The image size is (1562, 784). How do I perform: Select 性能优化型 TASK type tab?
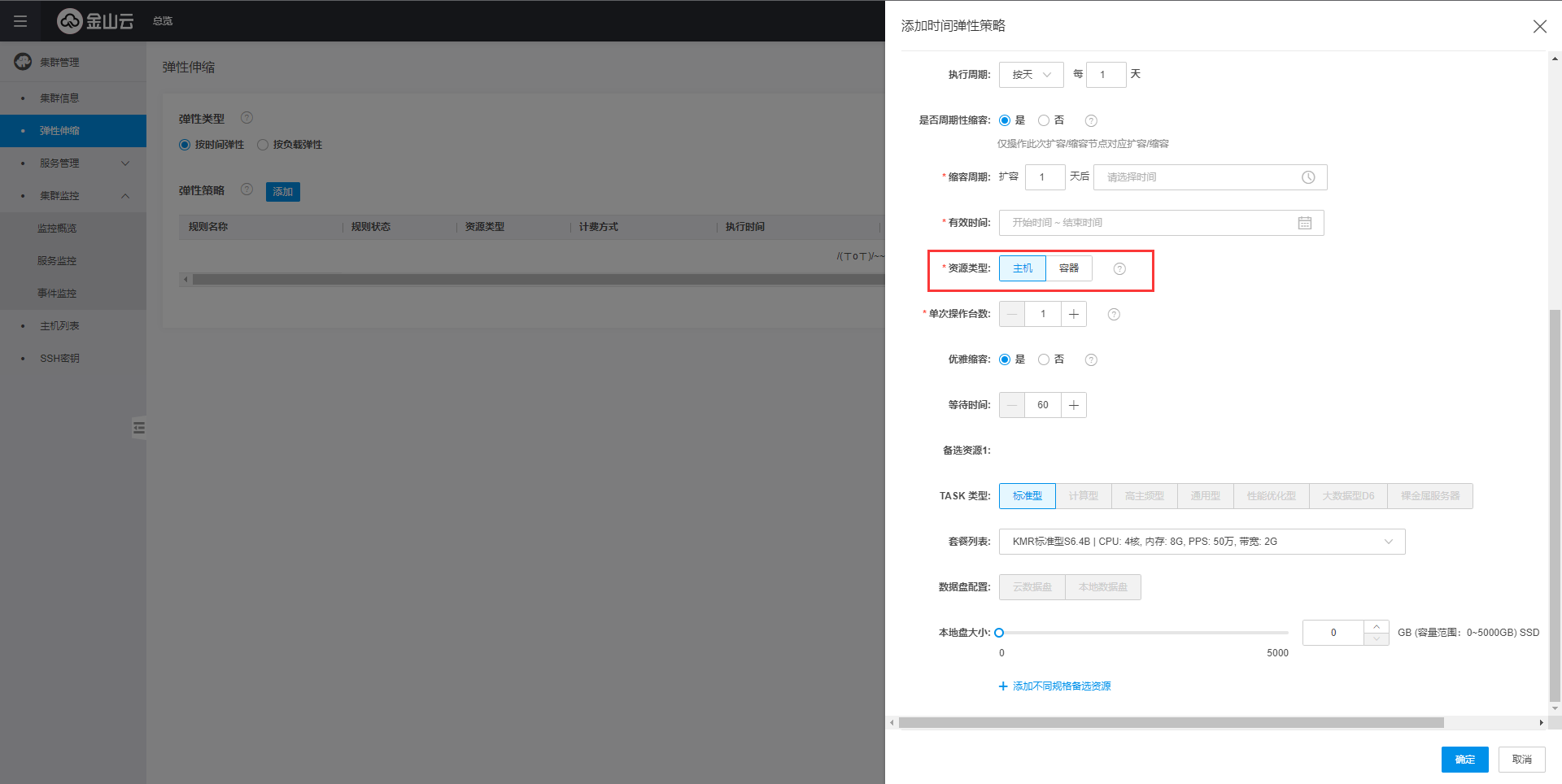(1272, 496)
